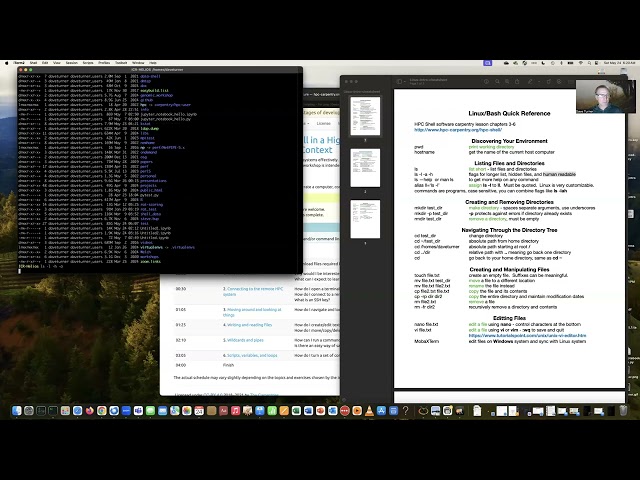This screenshot has width=640, height=480.
Task: Open sidebar view options dropdown arrow in Preview
Action: tap(405, 82)
